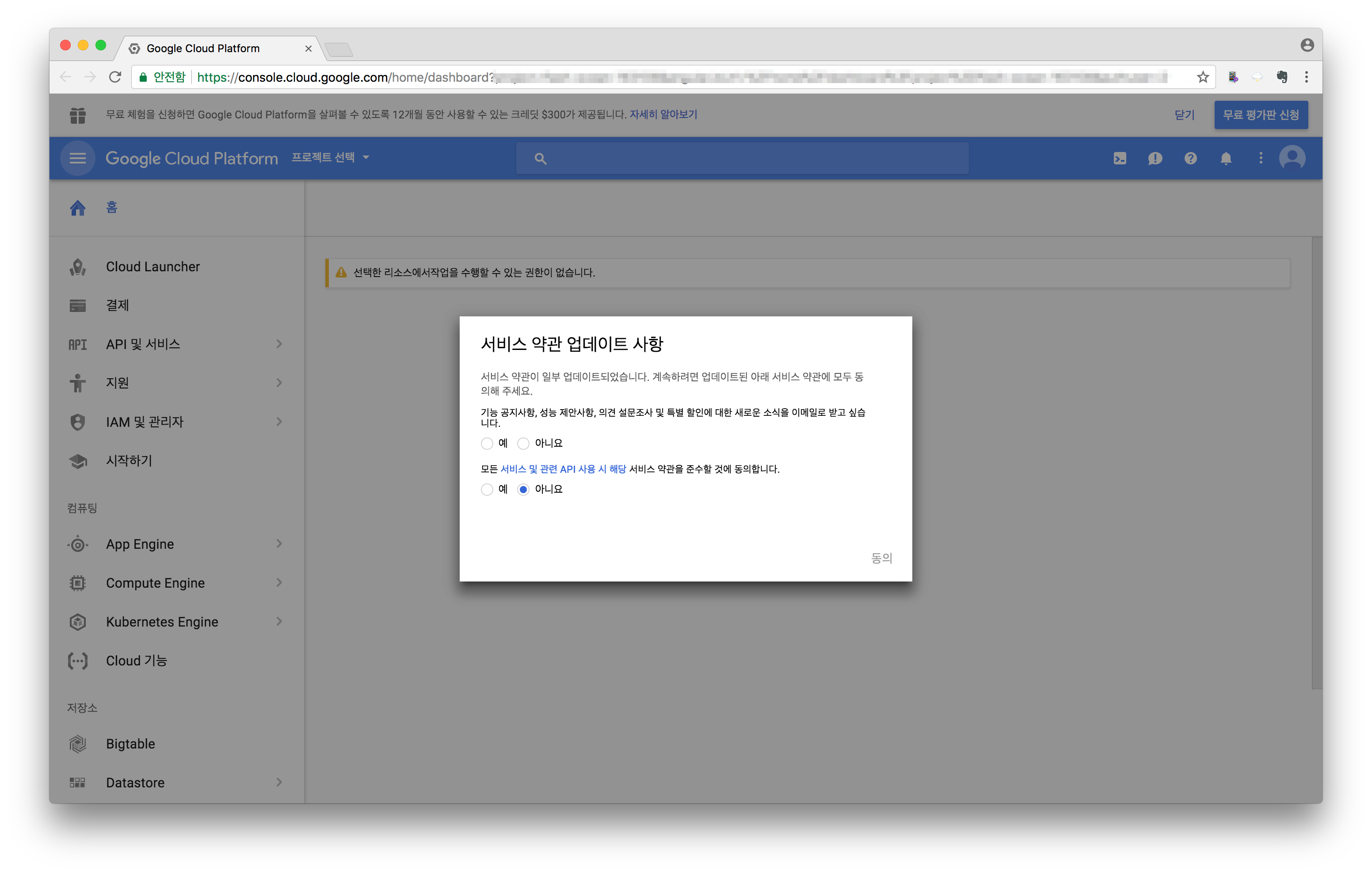Open Cloud Launcher in the sidebar
1372x874 pixels.
tap(152, 266)
